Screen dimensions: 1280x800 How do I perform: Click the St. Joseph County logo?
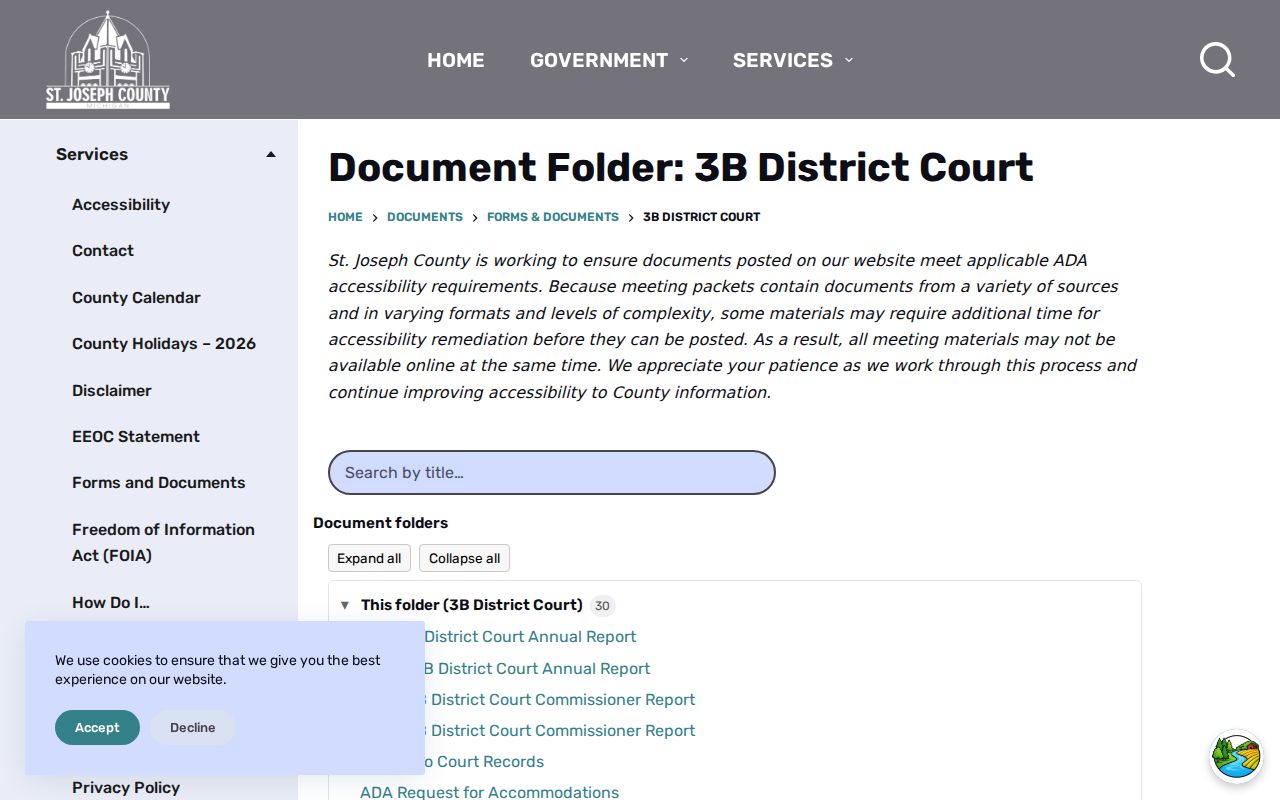click(x=108, y=60)
